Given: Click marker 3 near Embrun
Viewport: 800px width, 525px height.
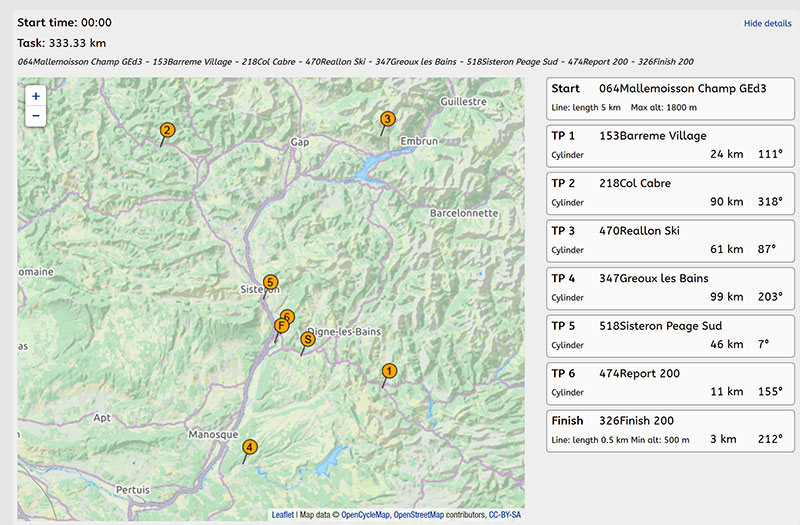Looking at the screenshot, I should coord(387,120).
